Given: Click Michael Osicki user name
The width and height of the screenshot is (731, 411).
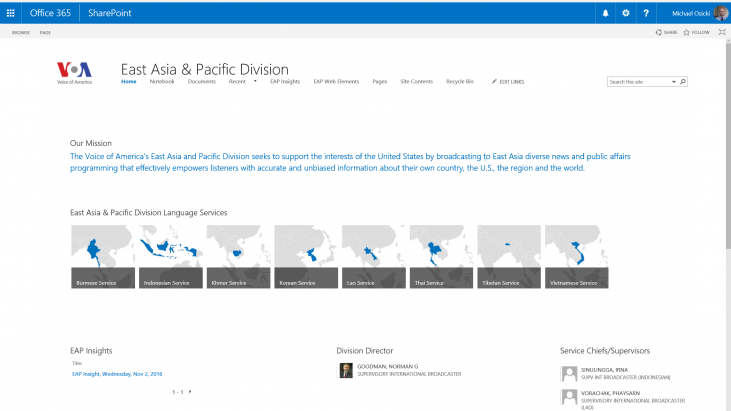Looking at the screenshot, I should 691,14.
